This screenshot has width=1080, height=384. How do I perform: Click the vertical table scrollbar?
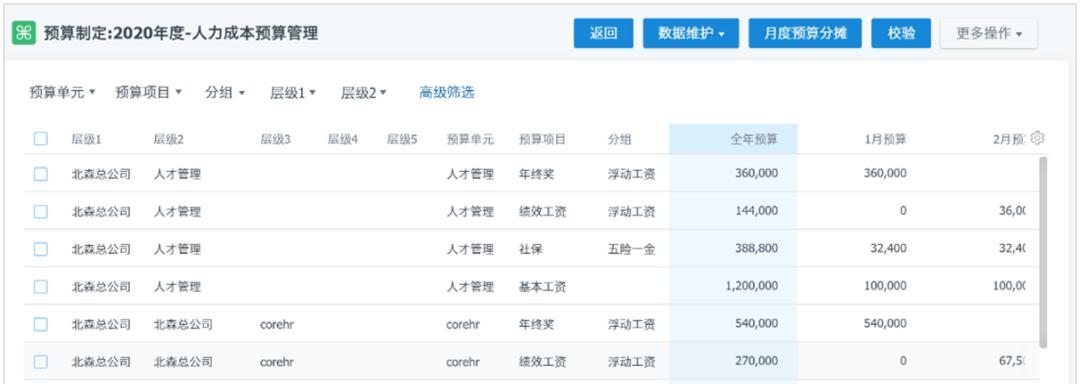pyautogui.click(x=1043, y=252)
